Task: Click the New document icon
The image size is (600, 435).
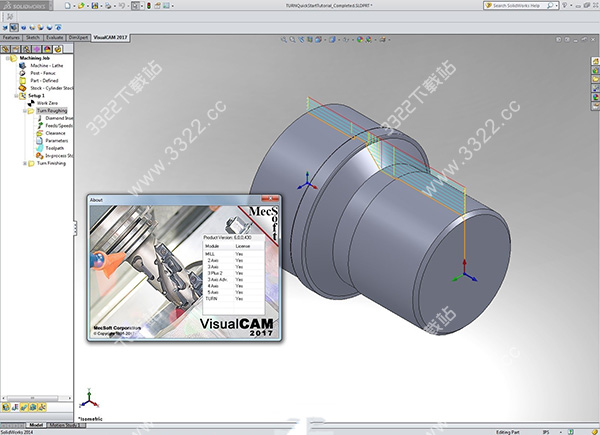Action: click(68, 6)
